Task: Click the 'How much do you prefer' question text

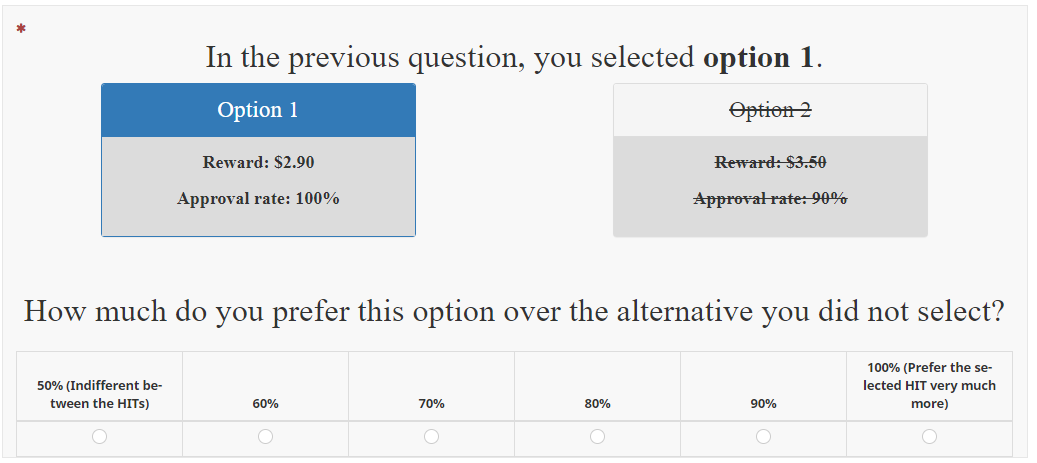Action: [x=514, y=312]
